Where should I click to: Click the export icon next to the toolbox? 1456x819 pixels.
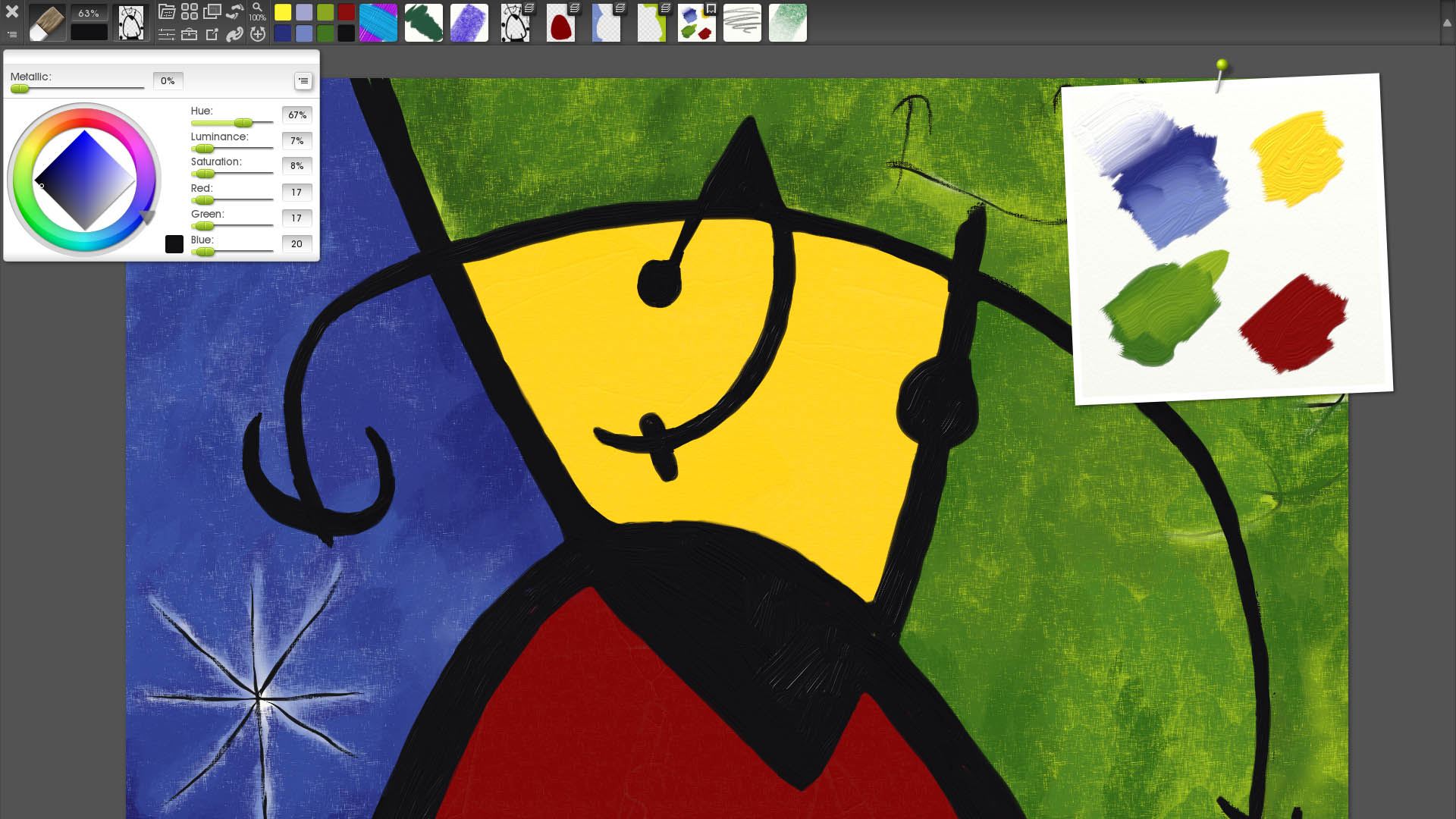coord(214,33)
